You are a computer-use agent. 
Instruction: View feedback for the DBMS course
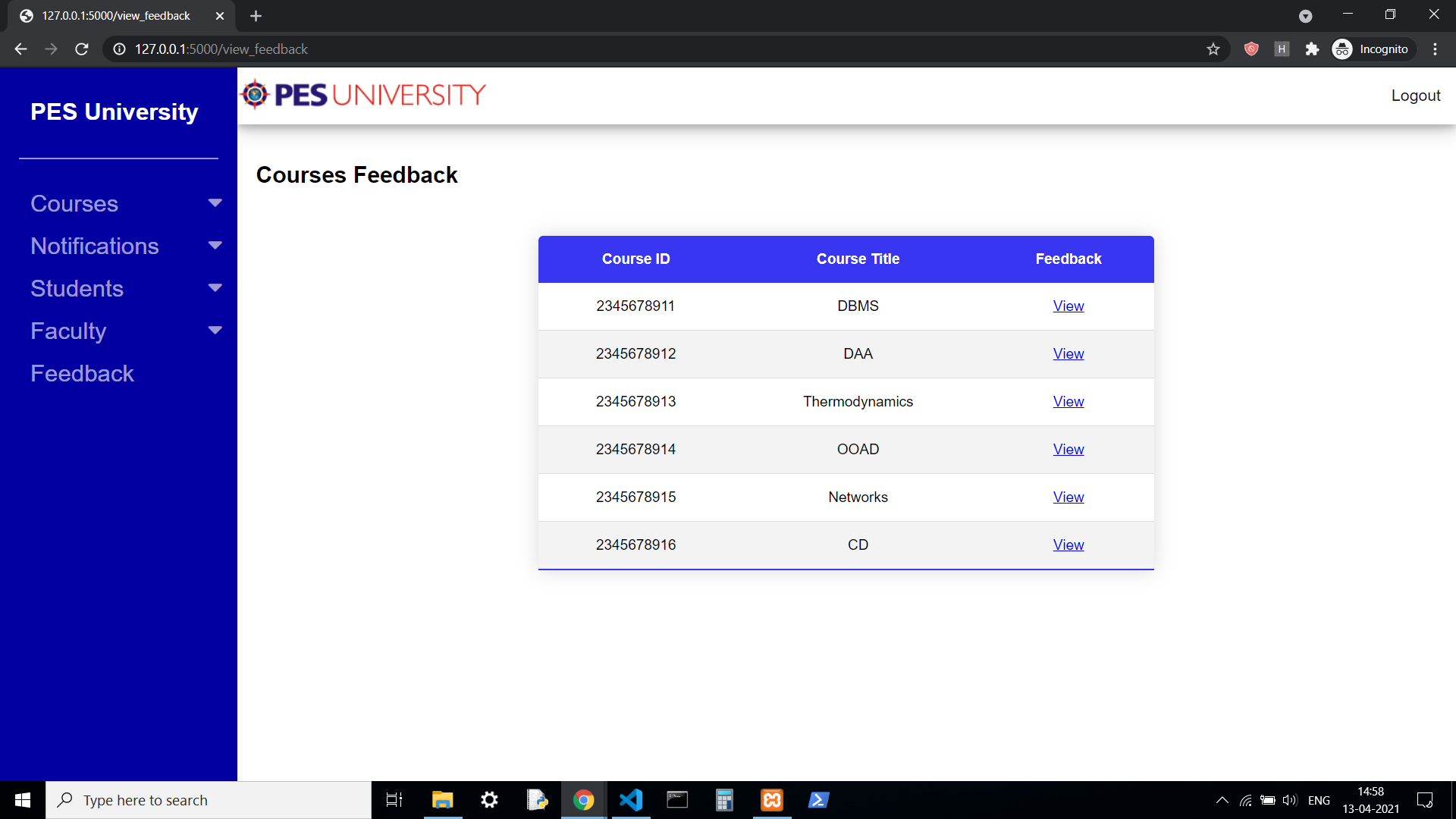[x=1068, y=306]
